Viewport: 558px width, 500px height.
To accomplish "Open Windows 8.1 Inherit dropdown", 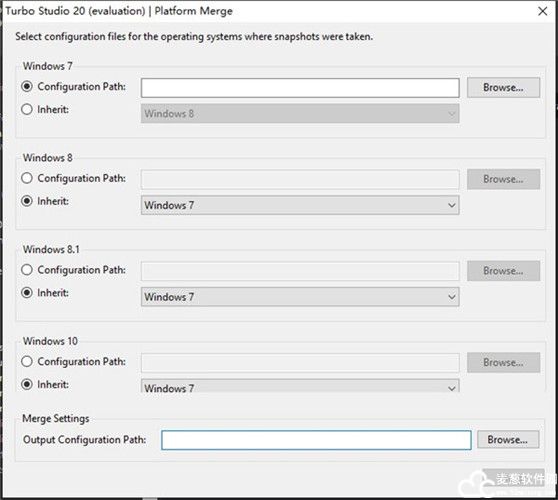I will click(x=300, y=297).
